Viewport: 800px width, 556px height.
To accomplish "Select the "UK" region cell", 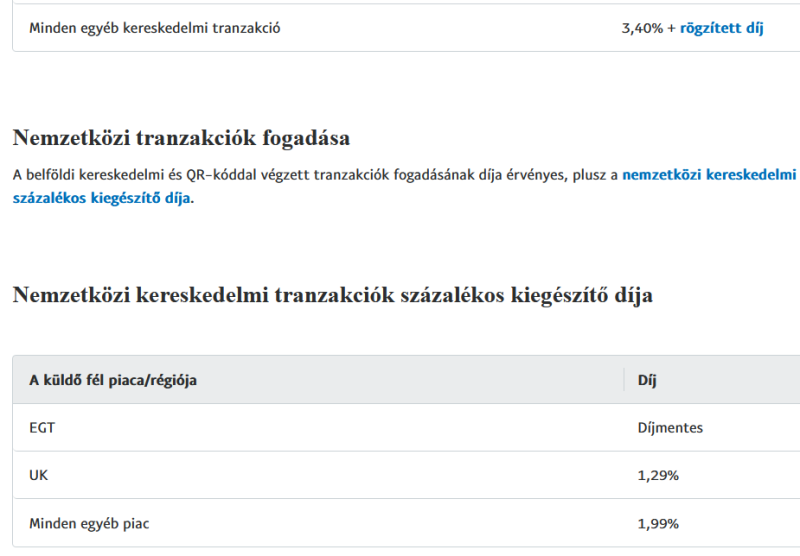I will [x=39, y=476].
